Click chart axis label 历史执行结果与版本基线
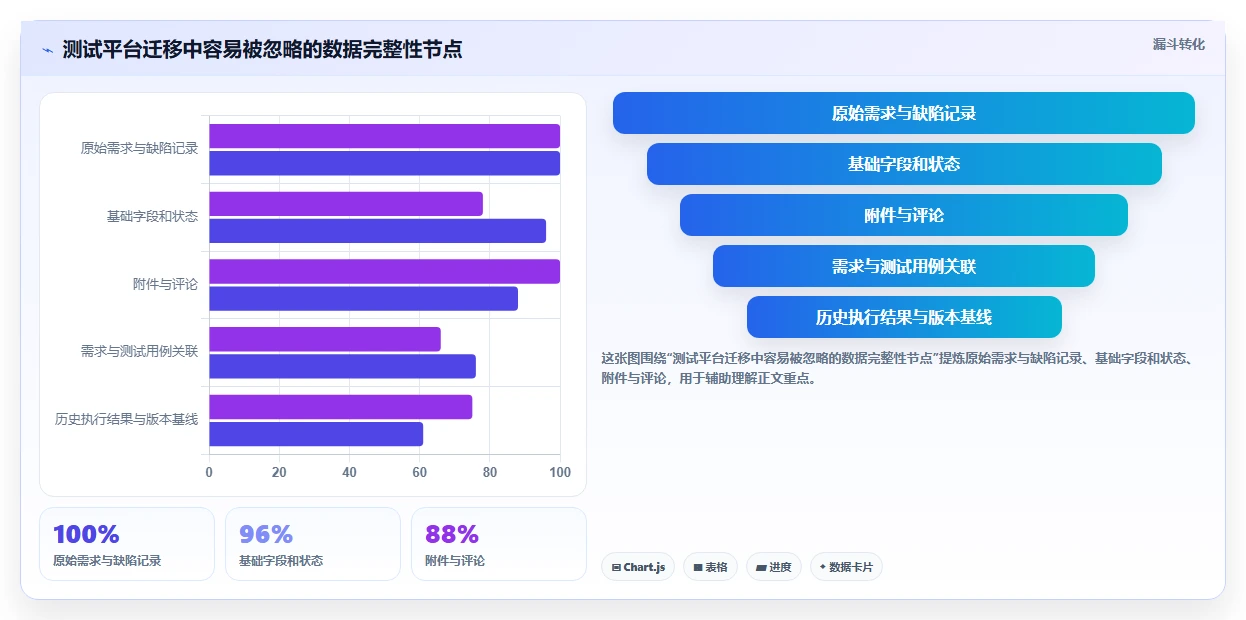 click(126, 419)
